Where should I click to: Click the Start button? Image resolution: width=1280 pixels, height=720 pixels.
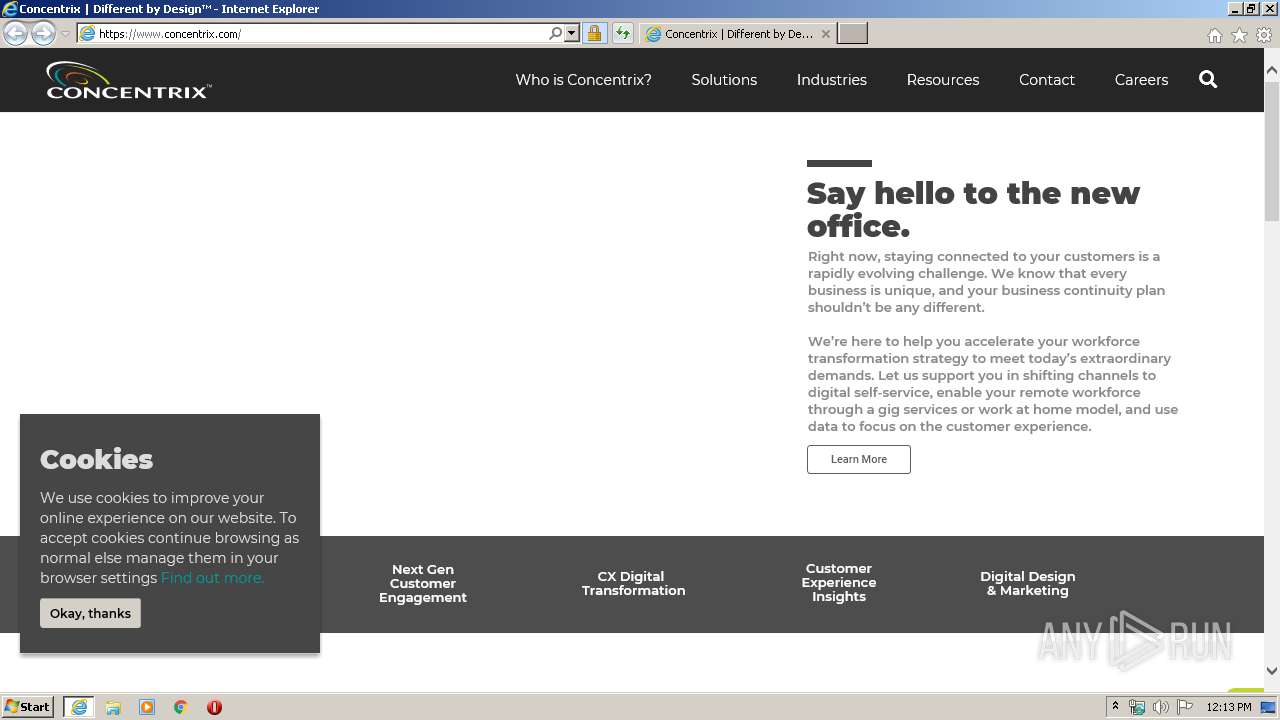click(28, 707)
